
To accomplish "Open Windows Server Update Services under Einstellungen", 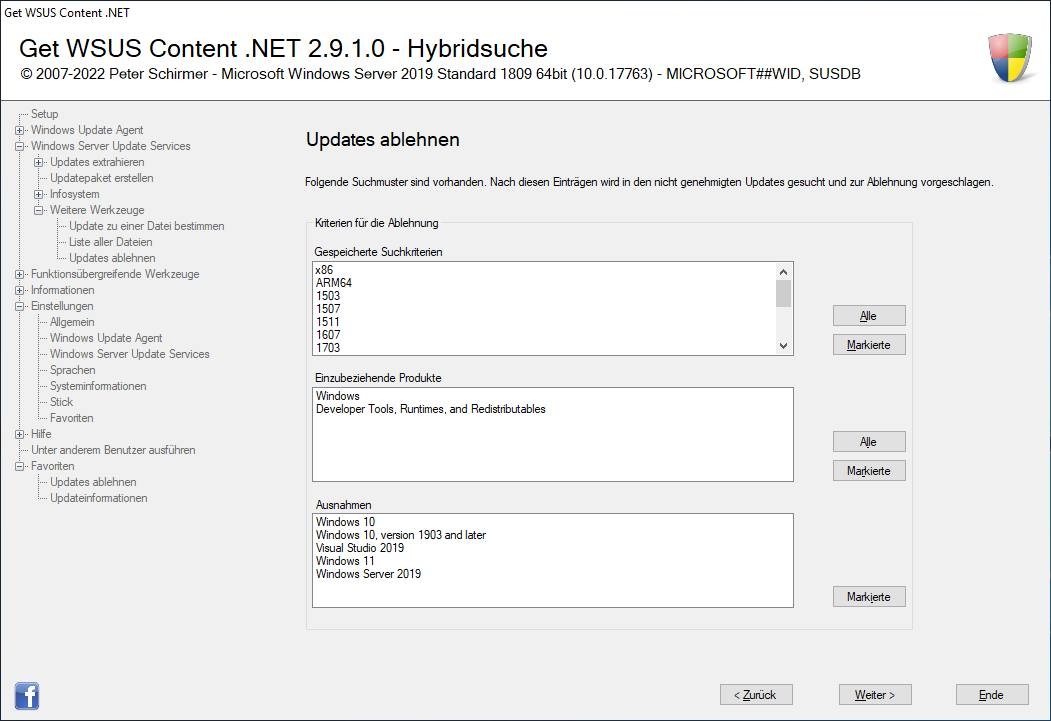I will click(129, 354).
